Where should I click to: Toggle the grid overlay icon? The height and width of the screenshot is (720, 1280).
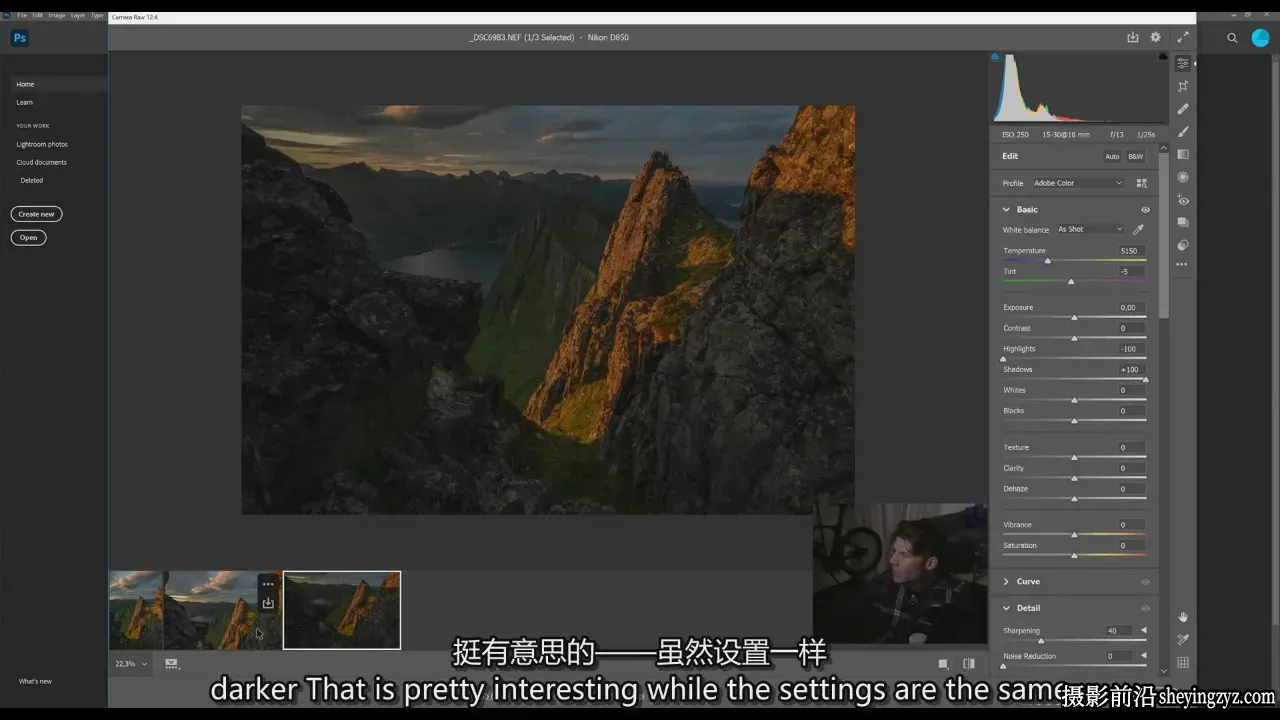click(x=1183, y=662)
